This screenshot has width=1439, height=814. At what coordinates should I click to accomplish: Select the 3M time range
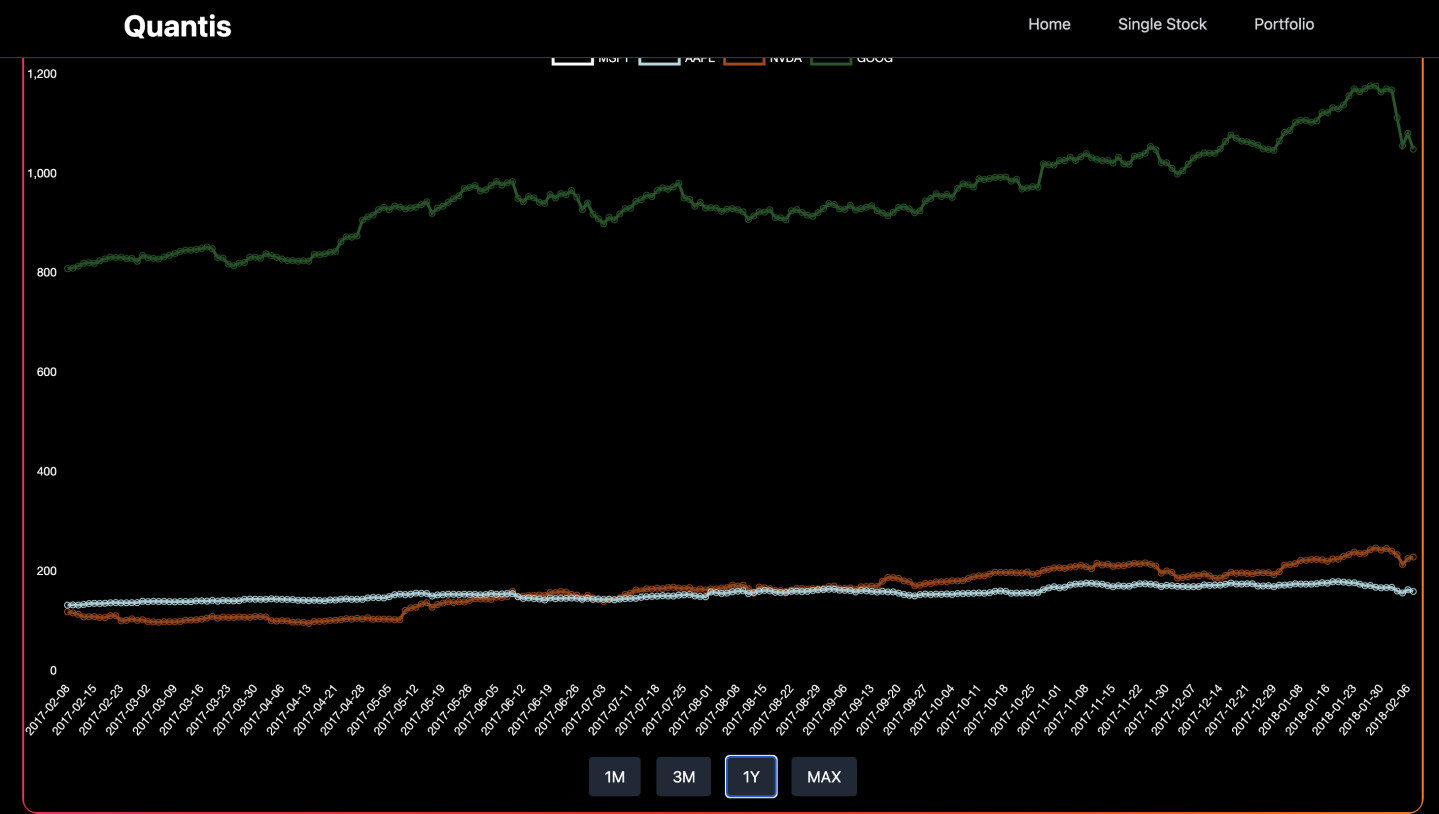tap(683, 777)
